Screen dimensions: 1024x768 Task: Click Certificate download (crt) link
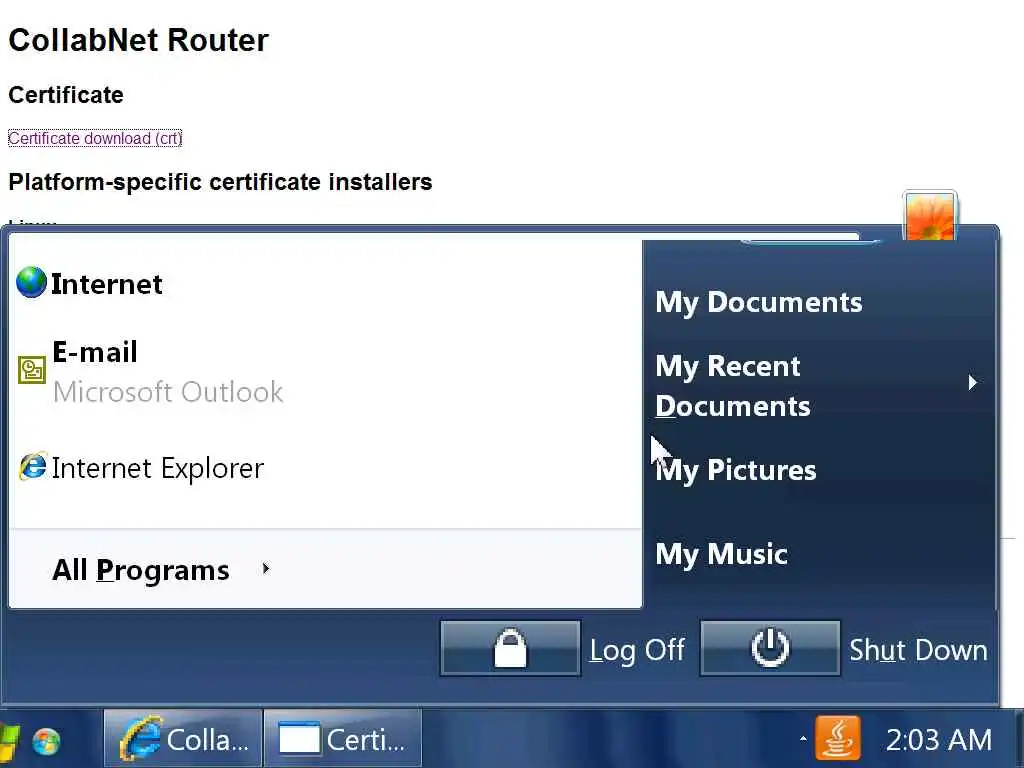point(95,138)
